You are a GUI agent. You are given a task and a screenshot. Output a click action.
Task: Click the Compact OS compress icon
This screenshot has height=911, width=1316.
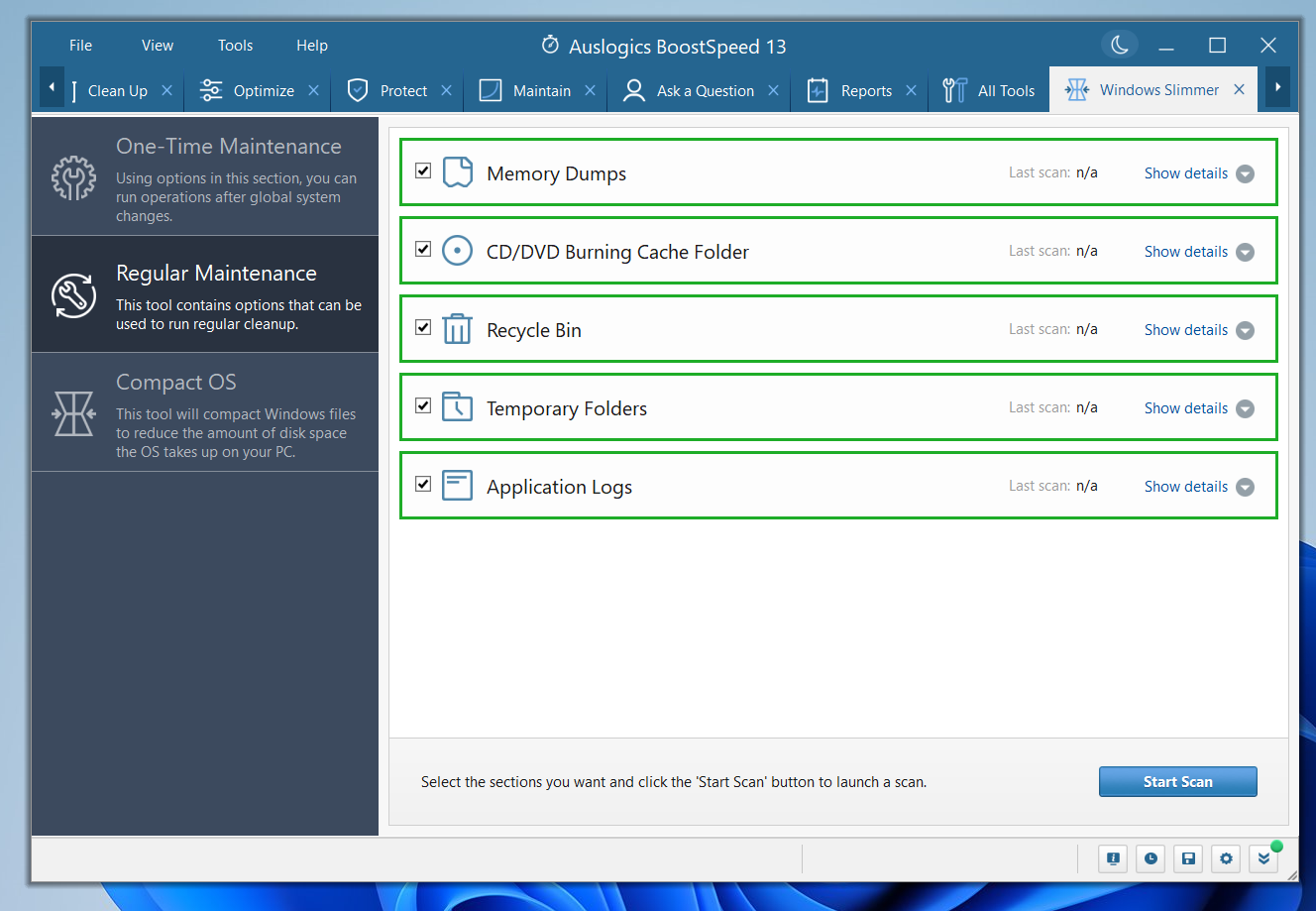pyautogui.click(x=74, y=413)
